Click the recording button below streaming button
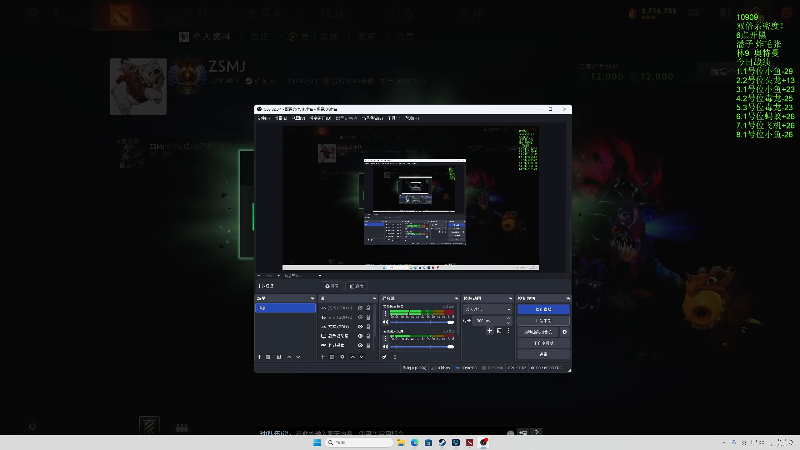800x450 pixels. click(544, 321)
